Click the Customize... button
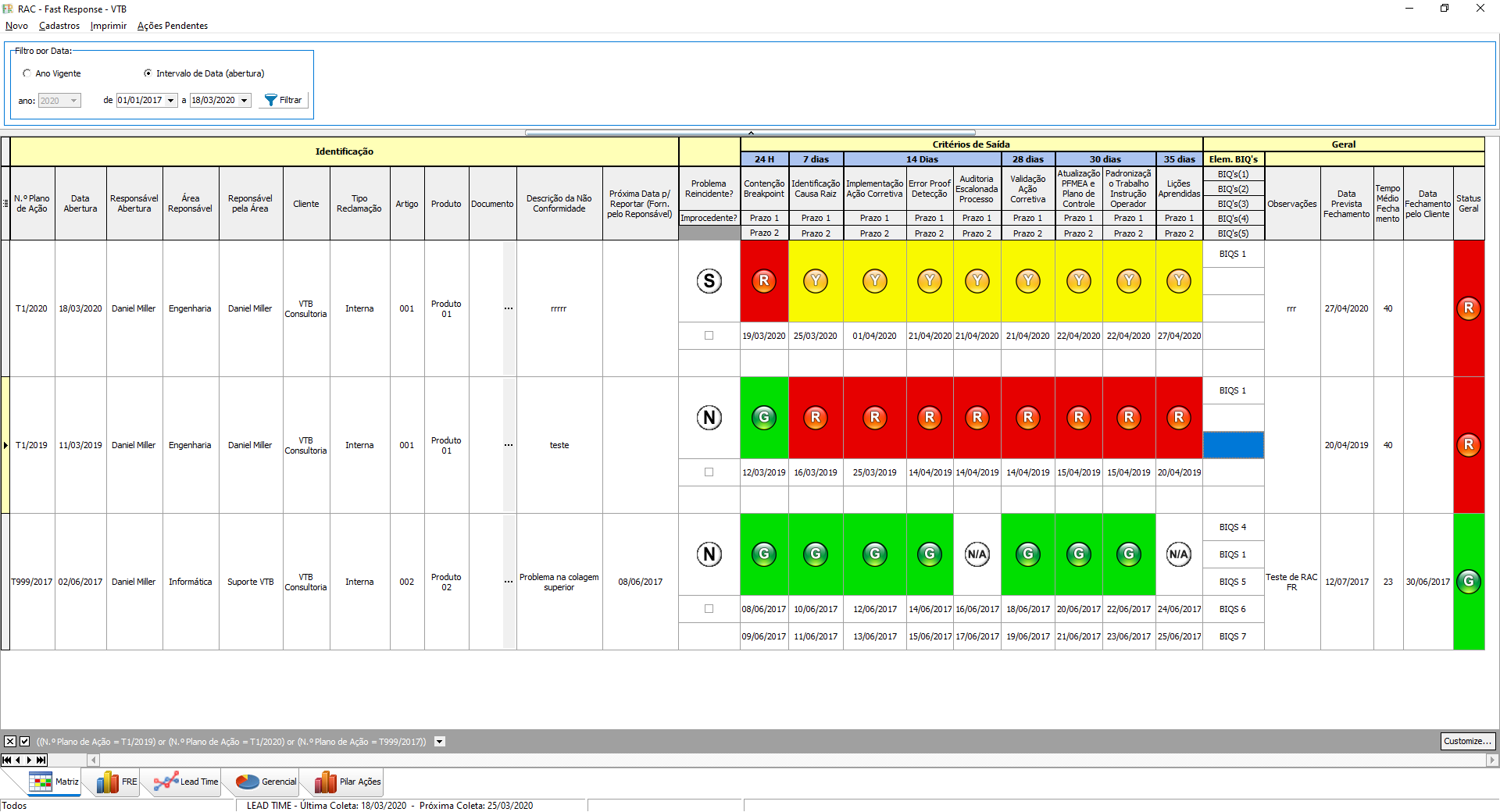The height and width of the screenshot is (812, 1500). 1468,741
